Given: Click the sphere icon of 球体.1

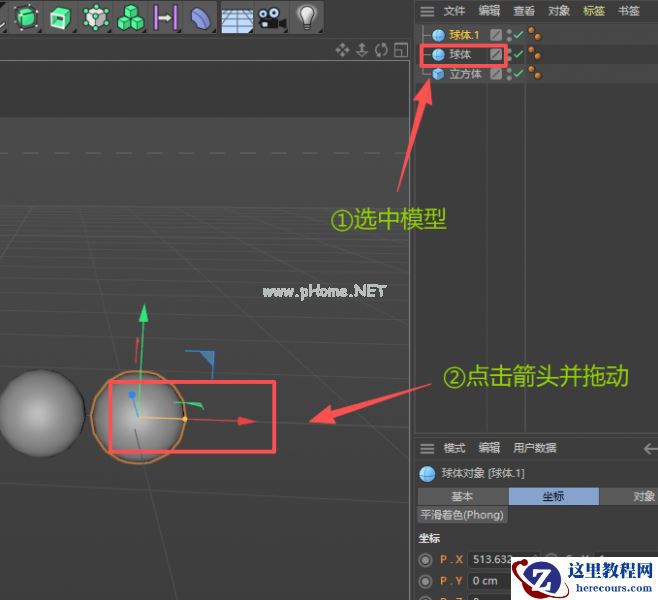Looking at the screenshot, I should click(x=438, y=35).
